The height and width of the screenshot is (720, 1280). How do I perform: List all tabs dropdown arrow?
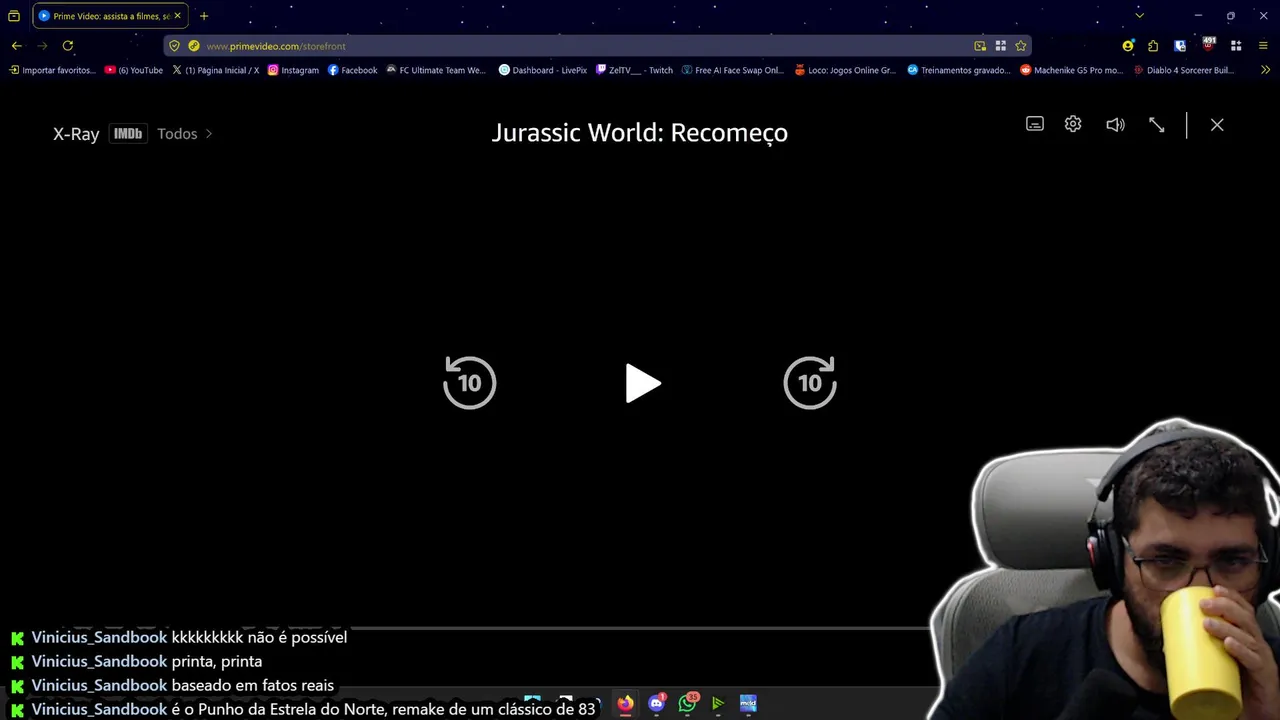click(x=1139, y=15)
